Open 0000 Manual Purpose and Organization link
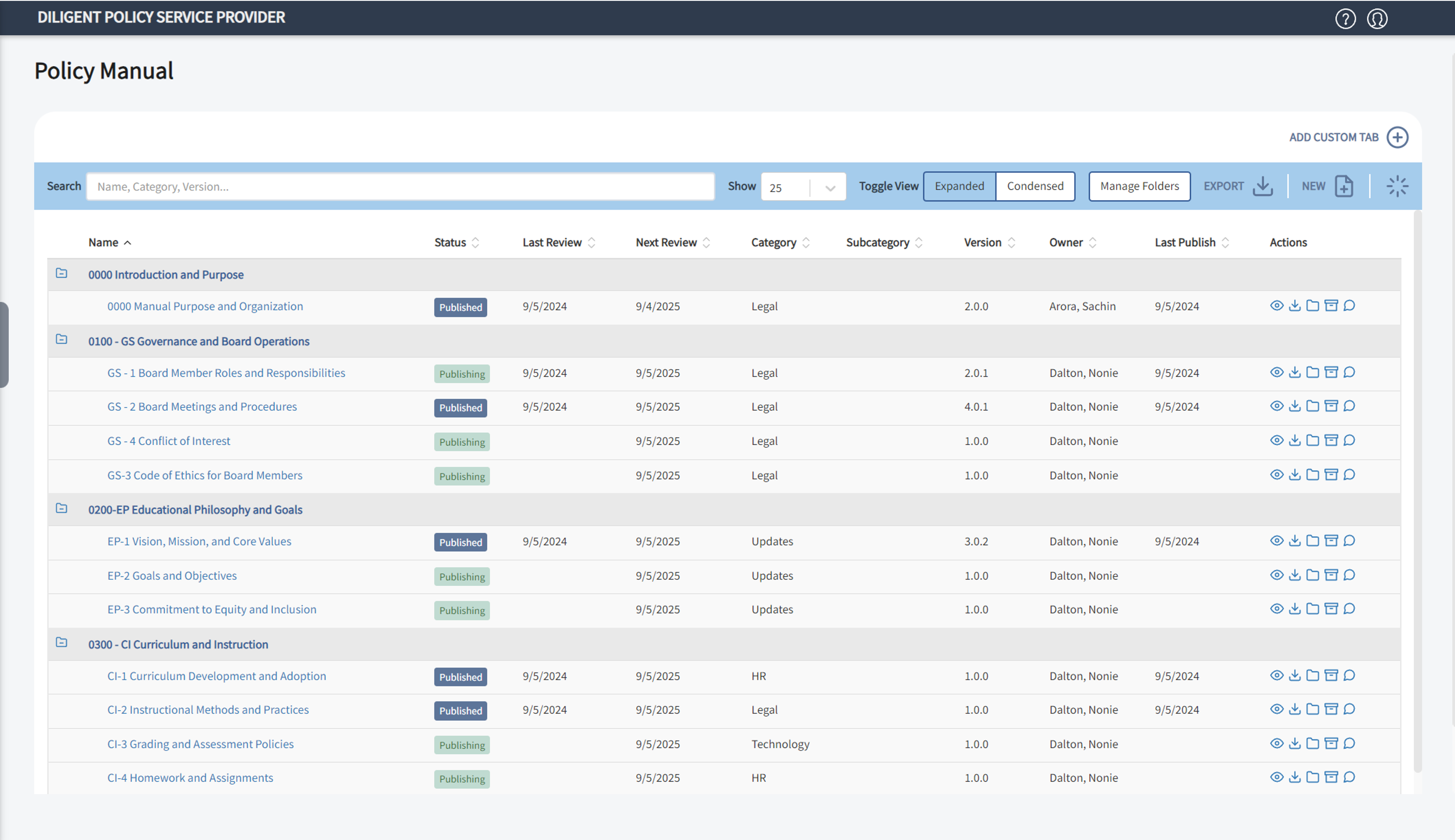Image resolution: width=1455 pixels, height=840 pixels. tap(205, 307)
